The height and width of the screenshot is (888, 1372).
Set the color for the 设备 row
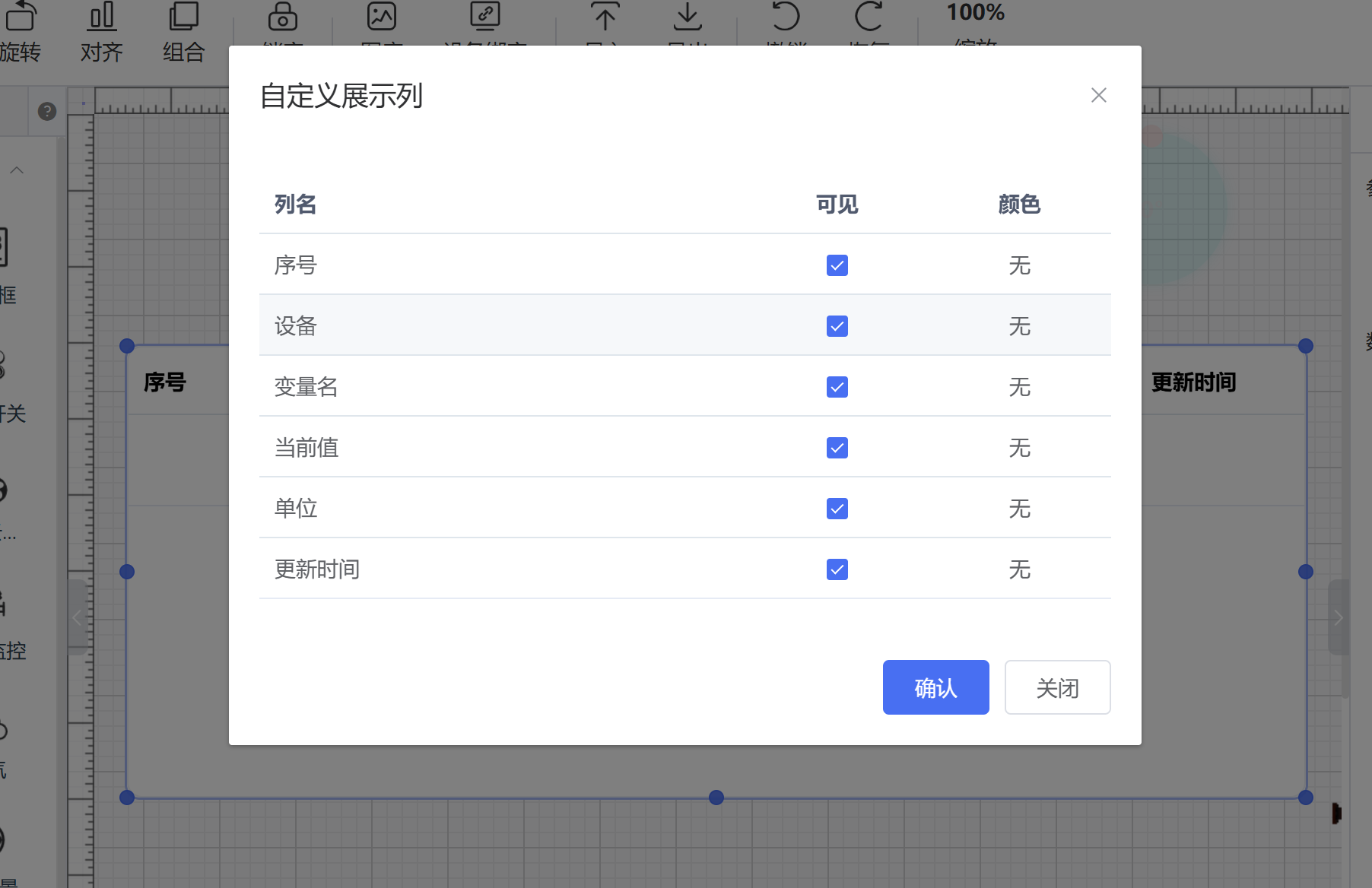point(1019,326)
